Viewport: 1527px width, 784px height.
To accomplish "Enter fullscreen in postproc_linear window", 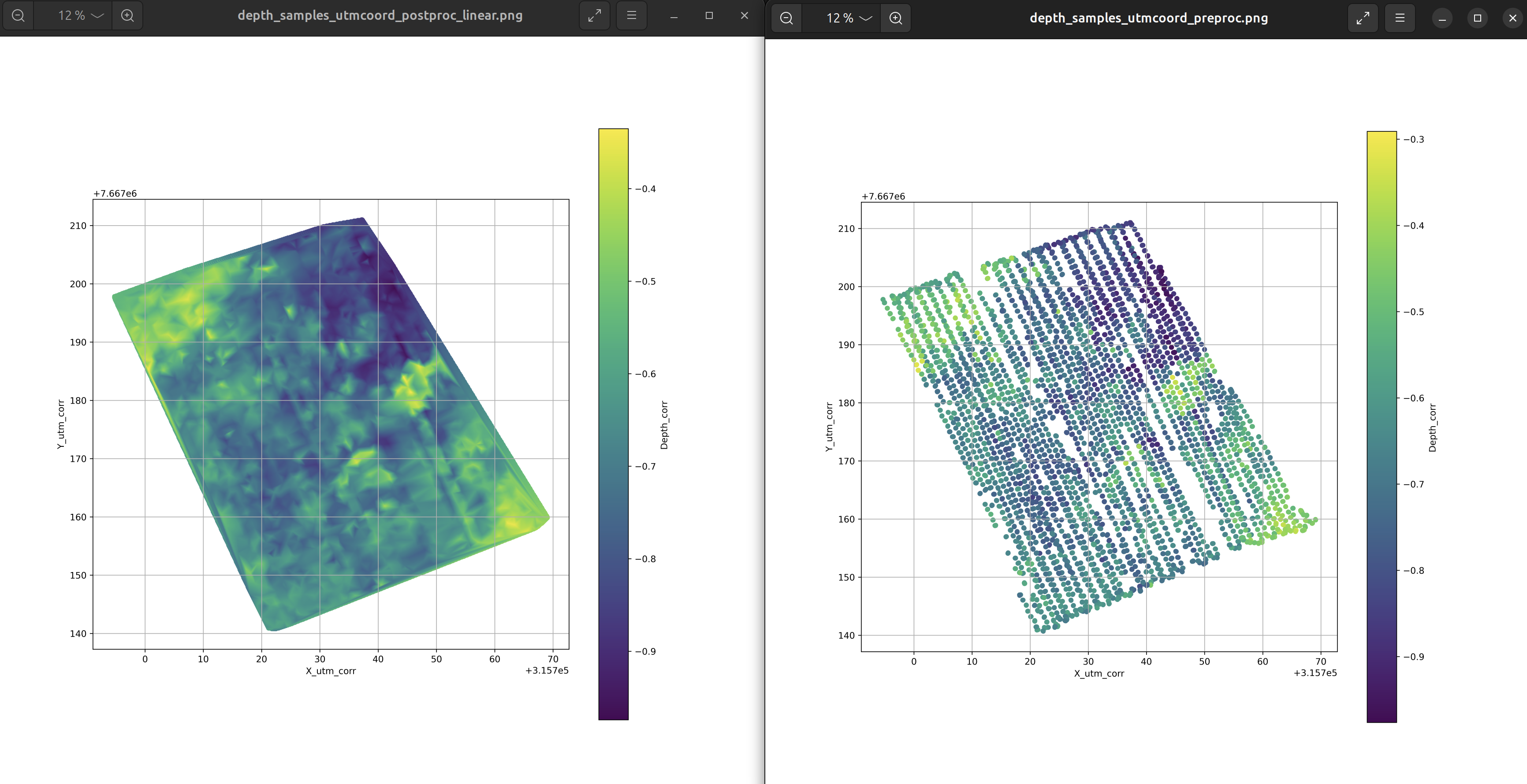I will pyautogui.click(x=594, y=16).
